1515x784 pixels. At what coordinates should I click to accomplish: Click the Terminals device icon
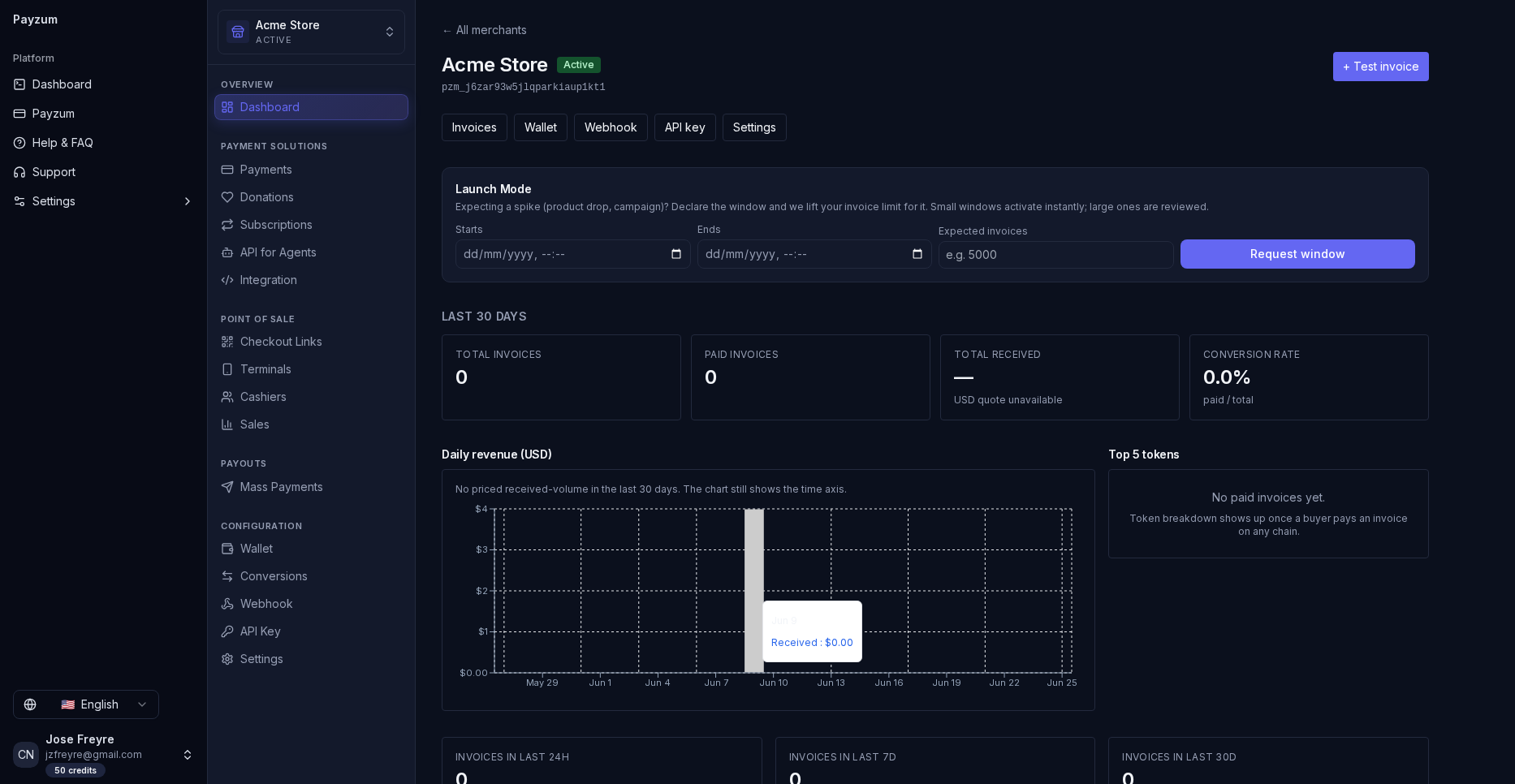[x=227, y=369]
